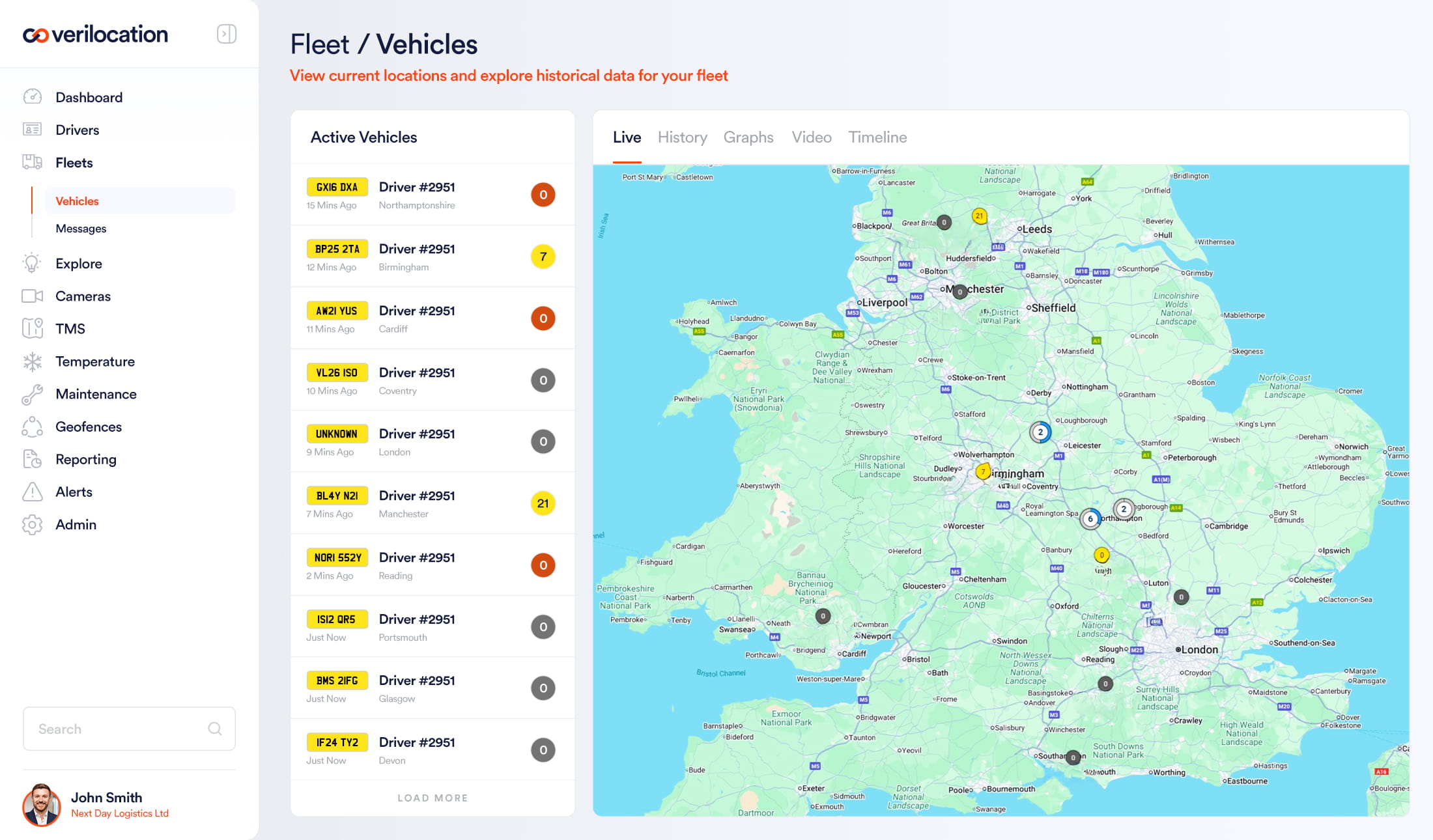
Task: Click the Drivers ID card icon
Action: click(32, 130)
